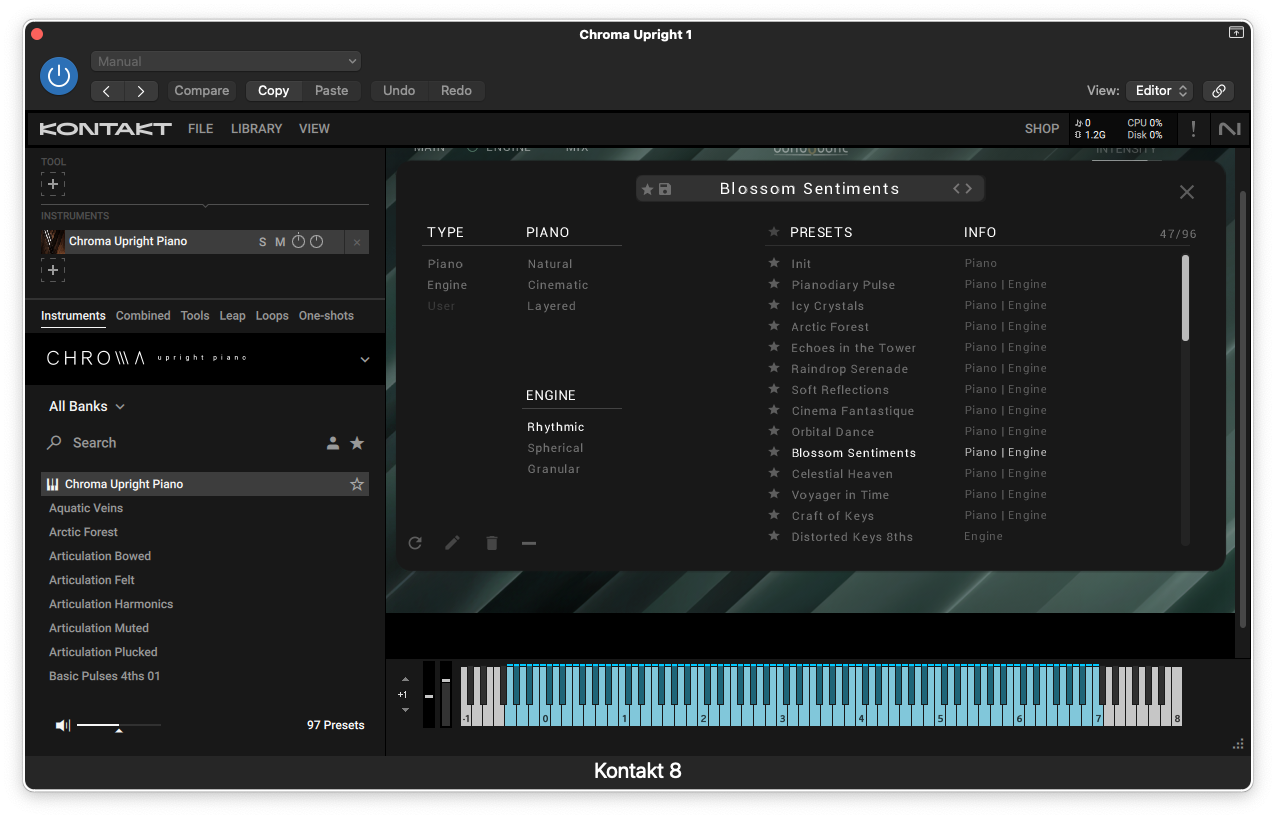Viewport: 1276px width, 819px height.
Task: Decrease keyboard octave with down arrow
Action: point(405,710)
